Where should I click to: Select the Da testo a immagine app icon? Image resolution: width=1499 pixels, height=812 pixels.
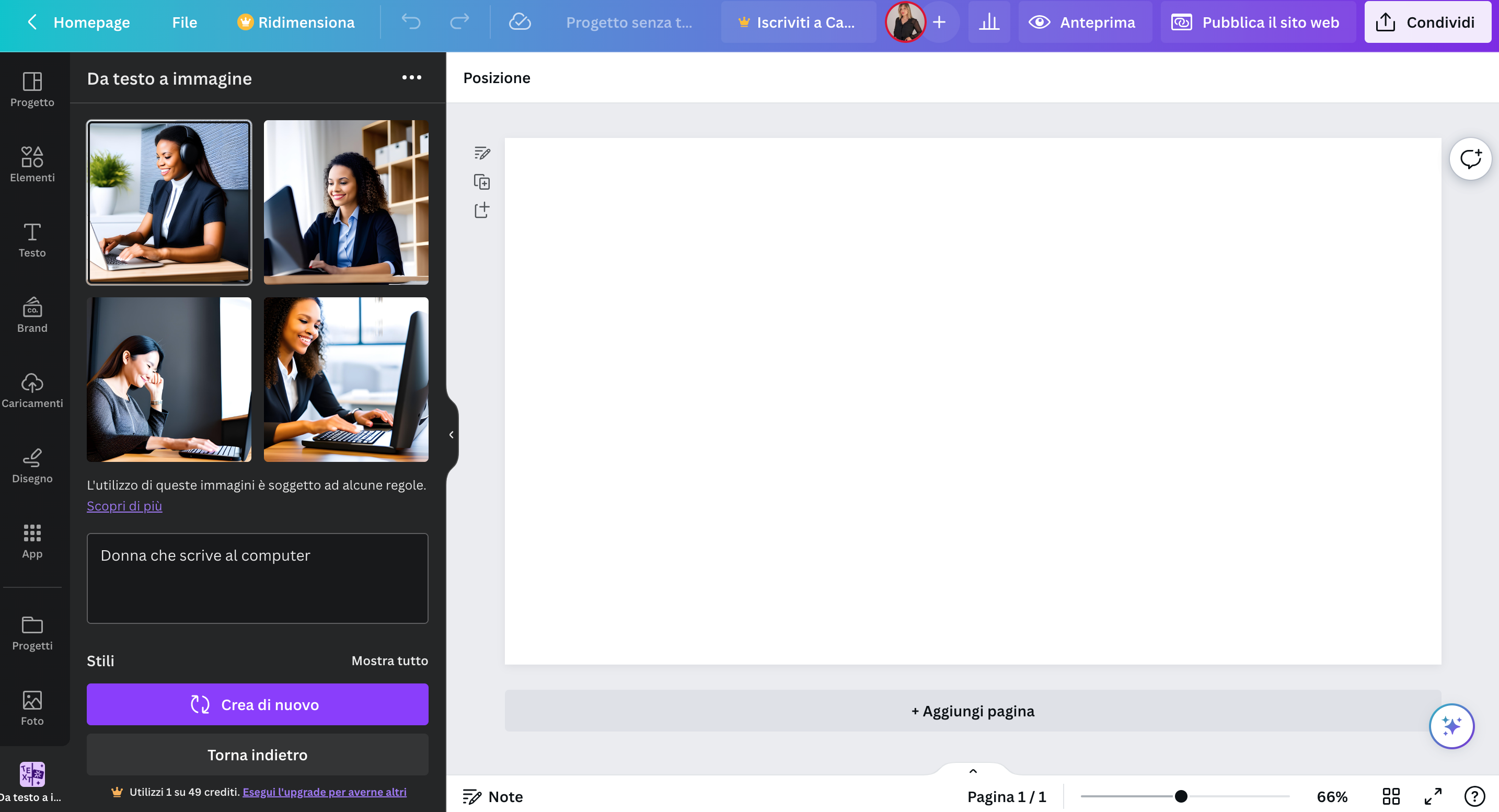coord(32,782)
